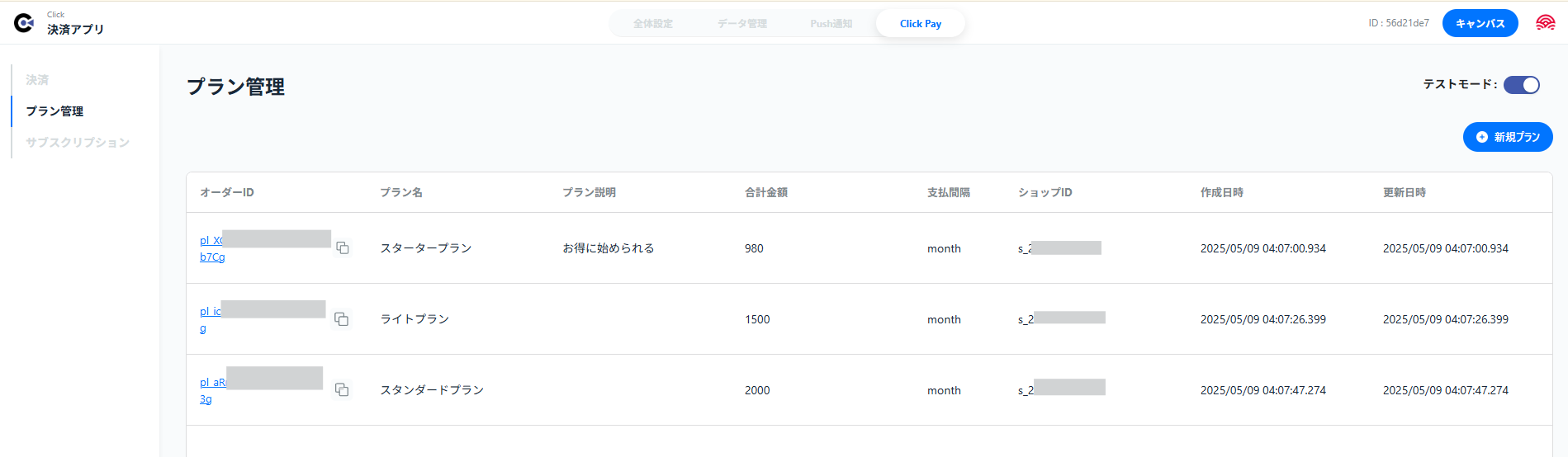This screenshot has width=1568, height=457.
Task: Click the amount 980
Action: pyautogui.click(x=754, y=248)
